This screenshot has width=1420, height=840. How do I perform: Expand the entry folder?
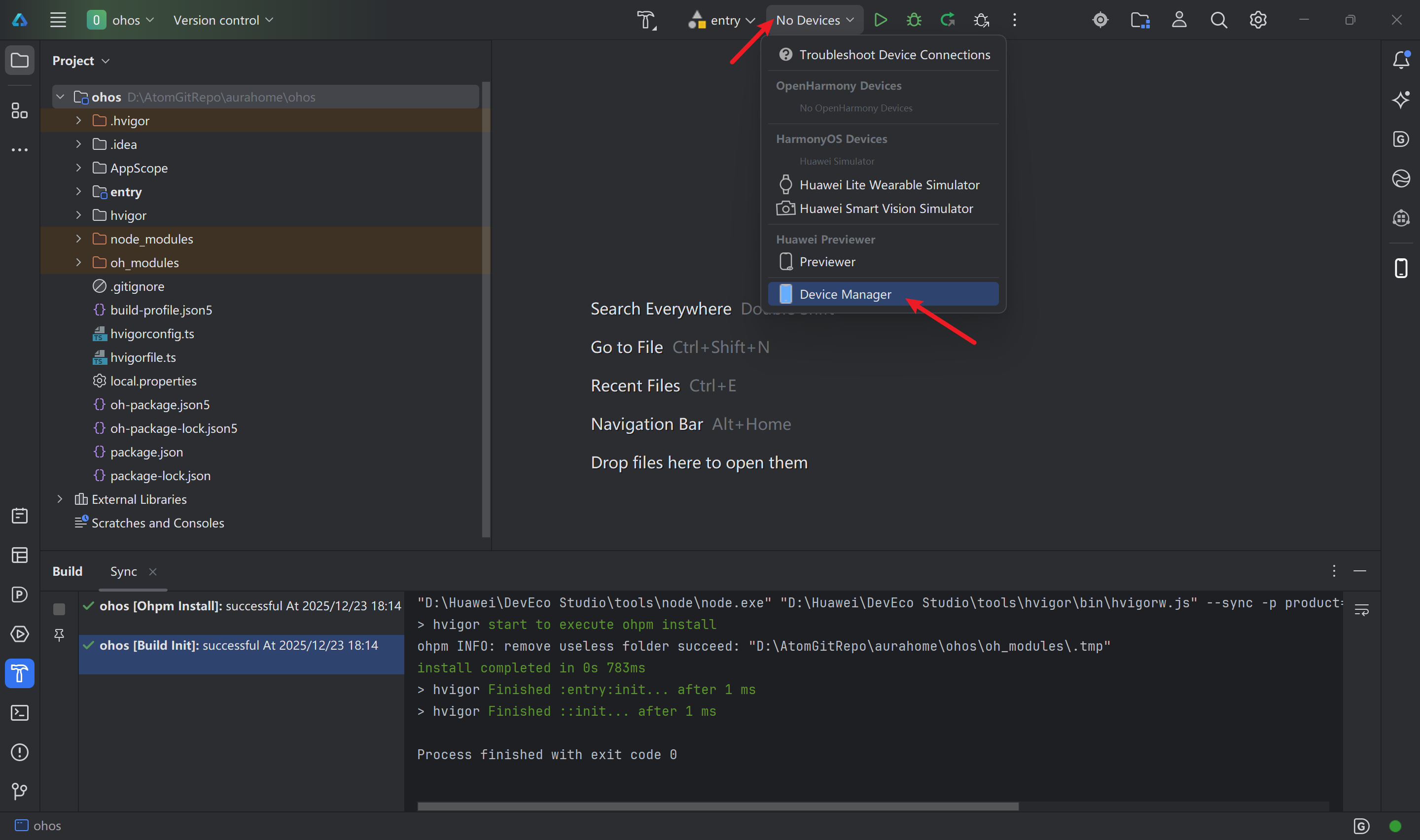pyautogui.click(x=79, y=192)
